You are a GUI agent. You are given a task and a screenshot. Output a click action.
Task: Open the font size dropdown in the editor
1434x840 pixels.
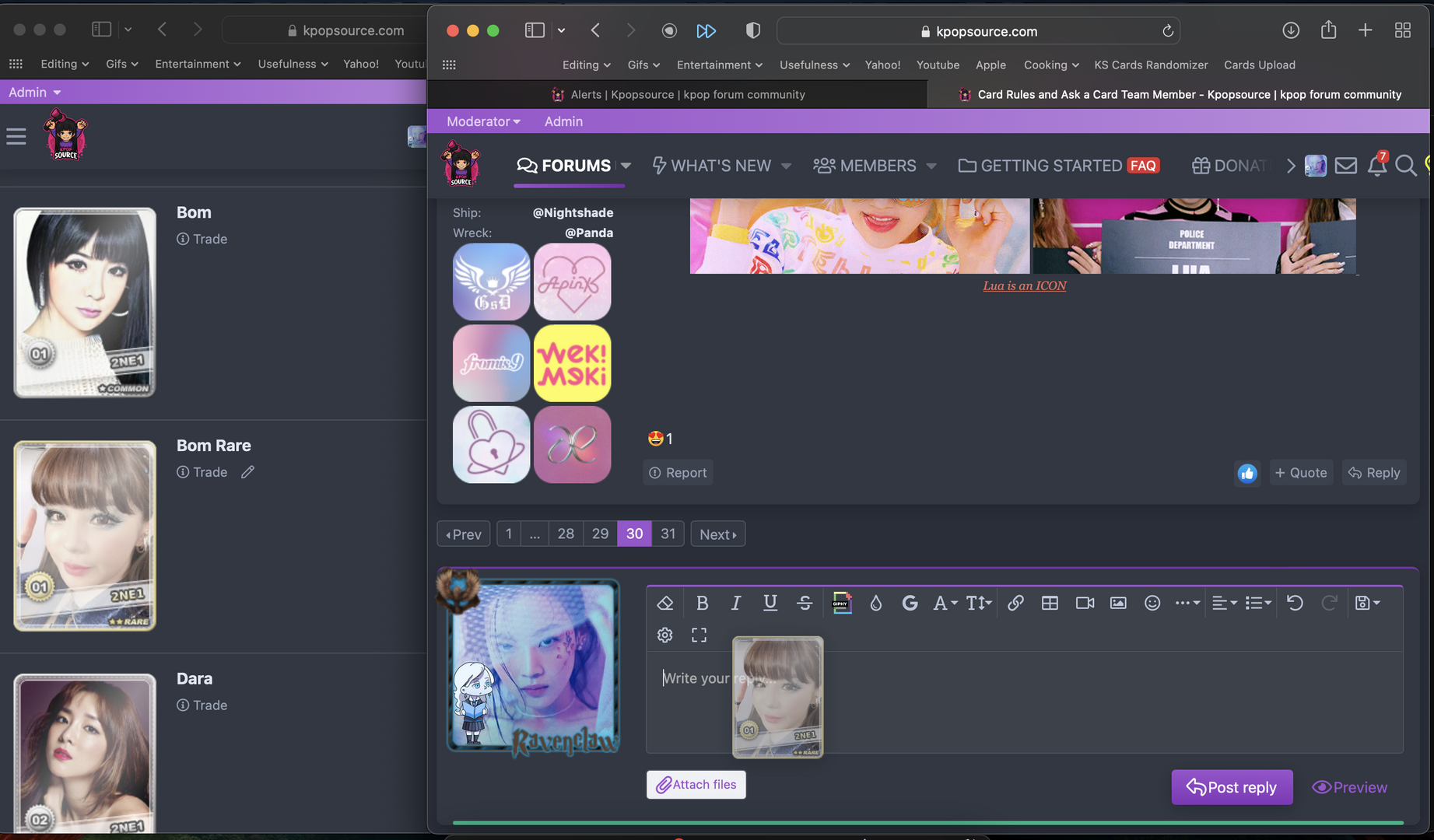coord(979,603)
